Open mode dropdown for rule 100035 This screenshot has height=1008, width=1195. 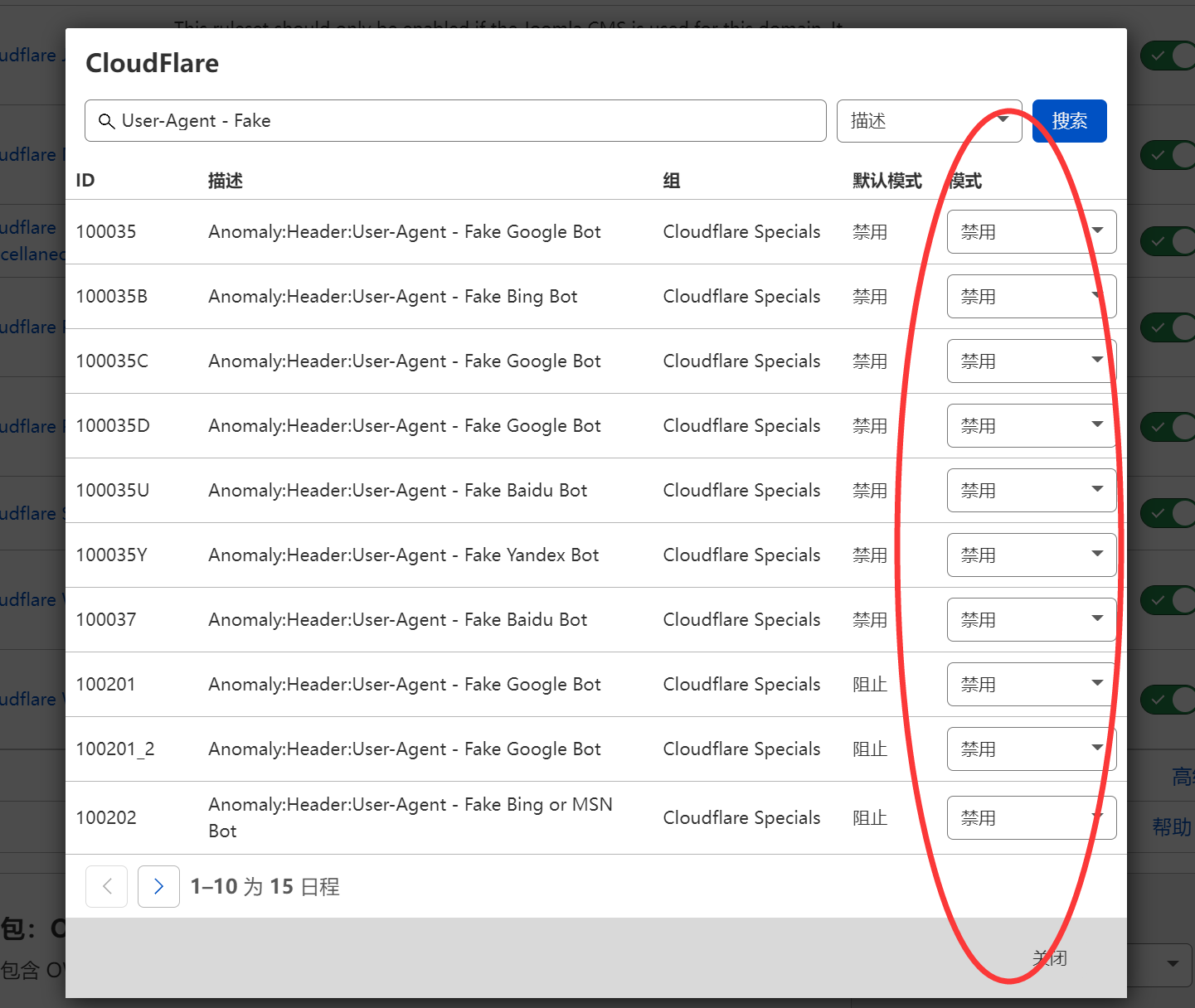pyautogui.click(x=1032, y=231)
